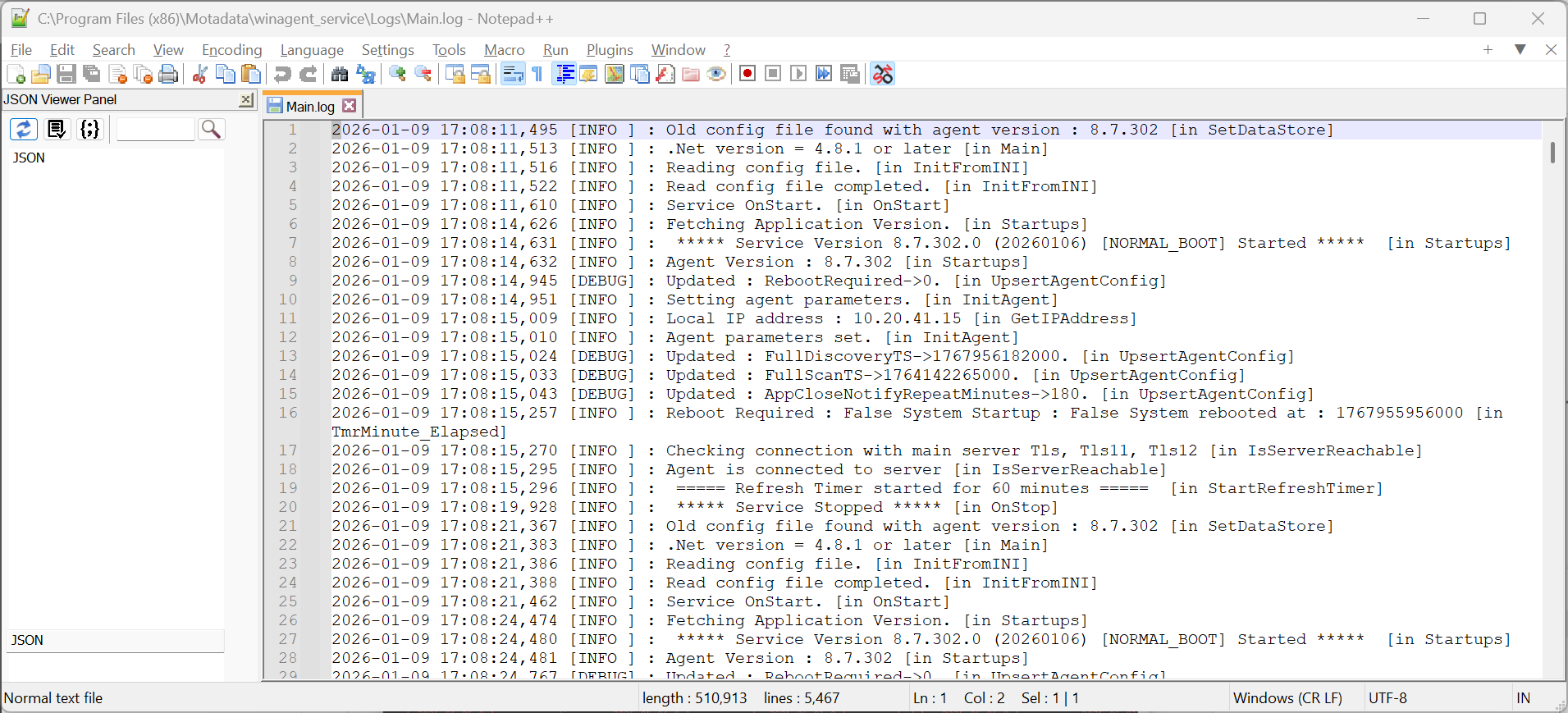Screen dimensions: 1568x713
Task: Click the red plugin icon at toolbar end
Action: (x=882, y=74)
